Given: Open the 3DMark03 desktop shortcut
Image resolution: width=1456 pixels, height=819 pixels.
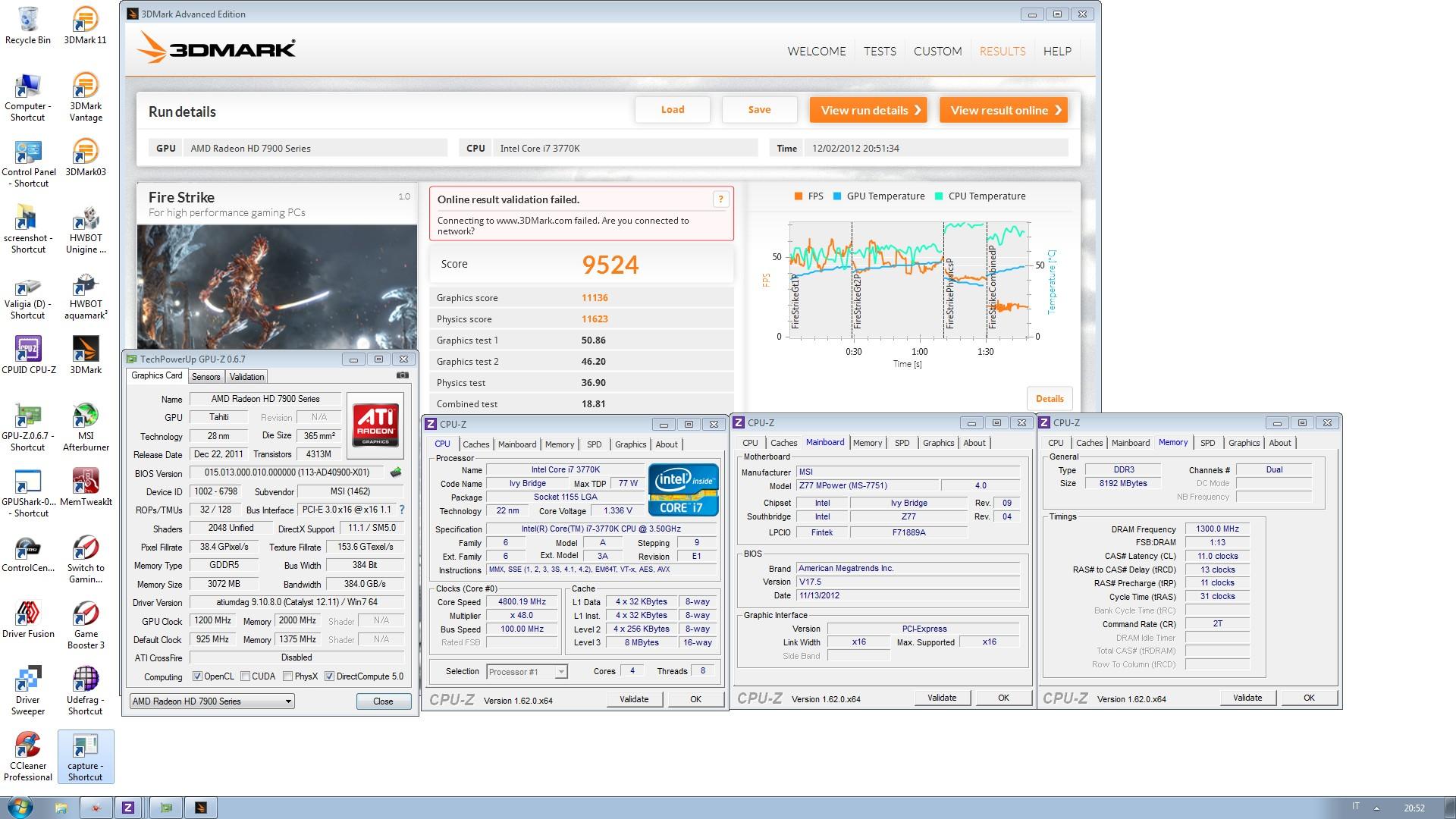Looking at the screenshot, I should [x=85, y=158].
